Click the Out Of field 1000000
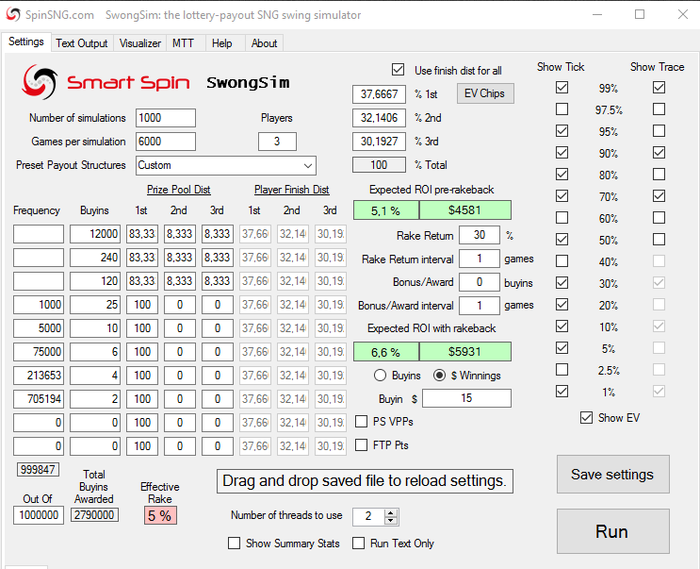This screenshot has width=700, height=569. point(38,515)
